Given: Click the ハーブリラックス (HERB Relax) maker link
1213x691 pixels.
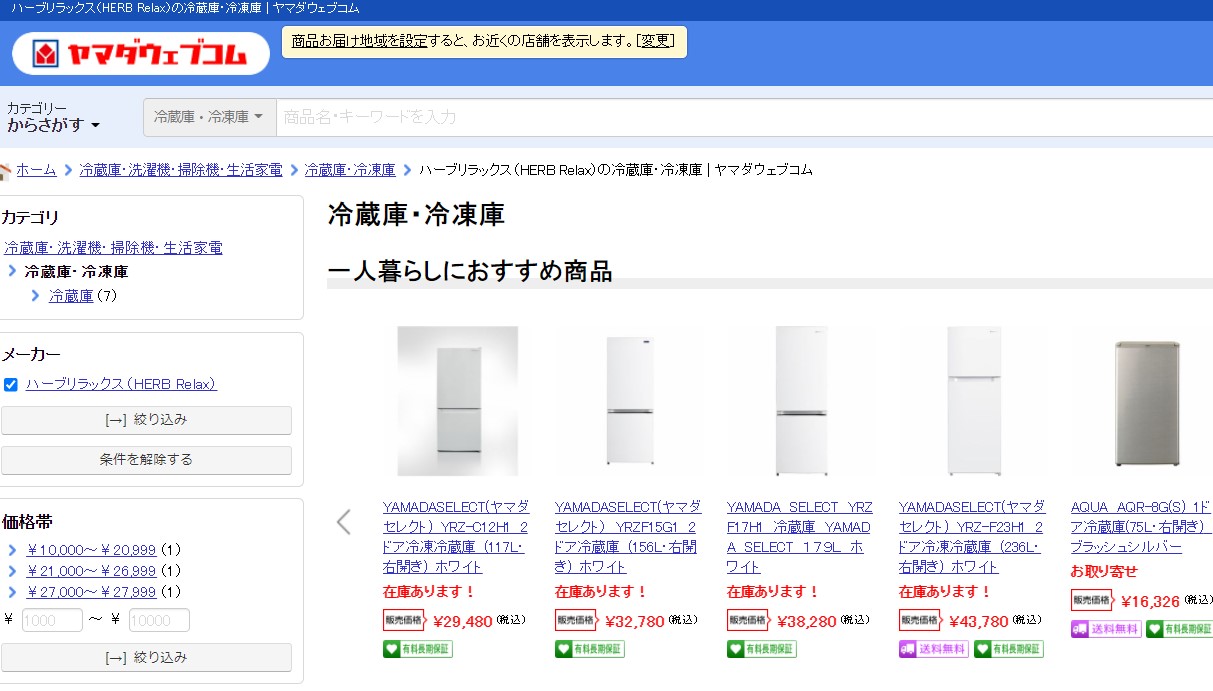Looking at the screenshot, I should point(121,384).
